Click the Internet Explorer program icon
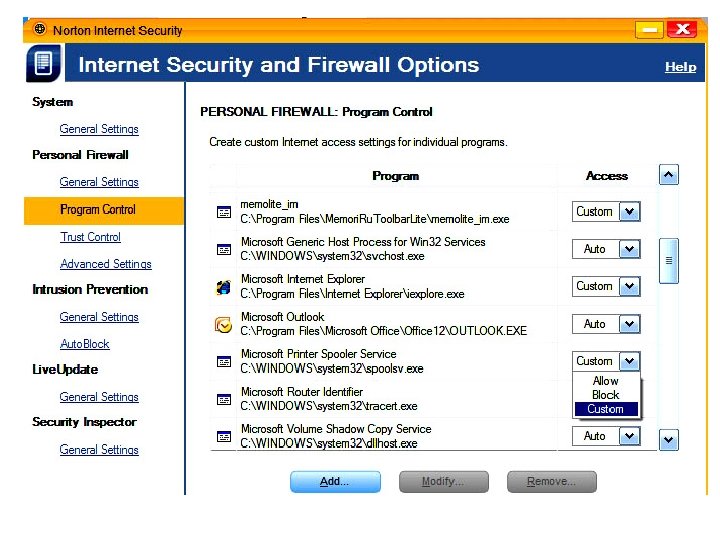This screenshot has width=720, height=540. (224, 288)
